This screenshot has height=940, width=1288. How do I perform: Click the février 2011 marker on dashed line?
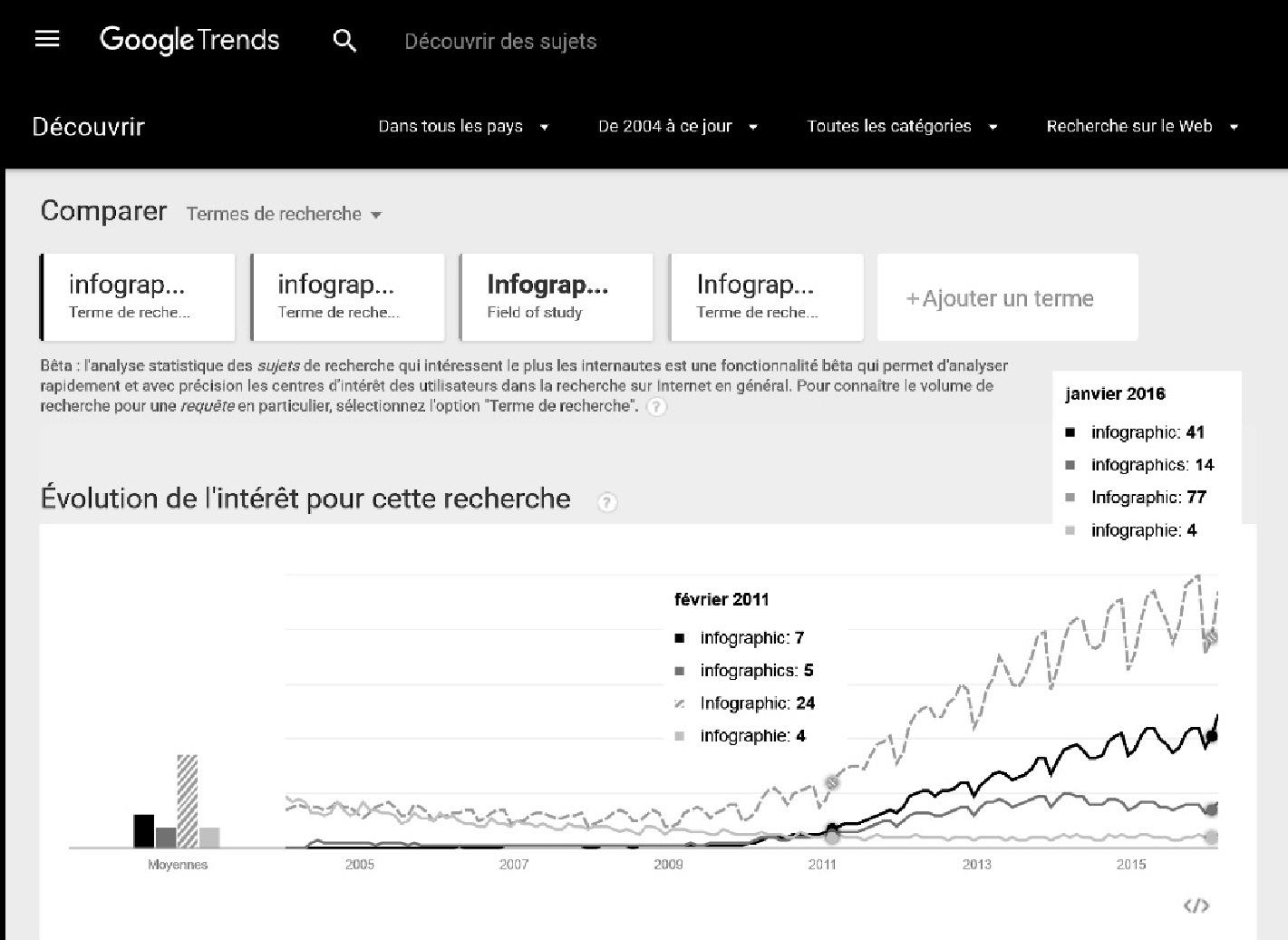point(832,782)
